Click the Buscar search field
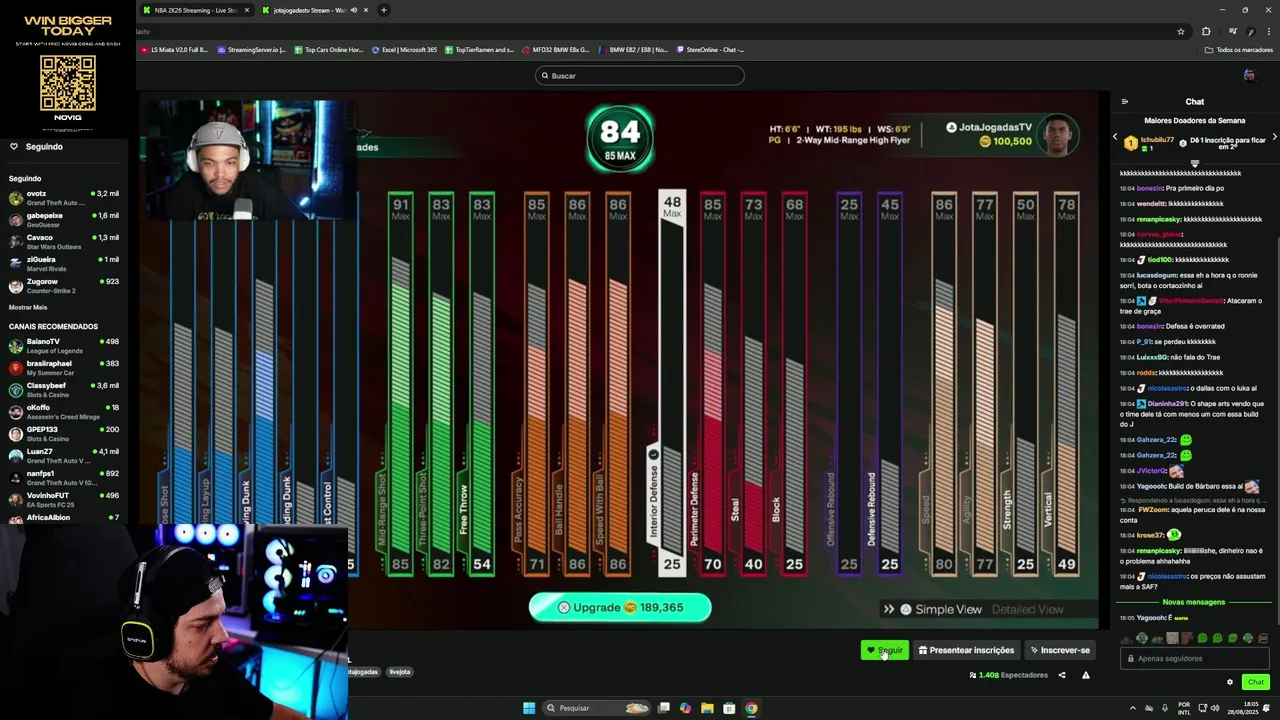This screenshot has width=1280, height=720. (640, 75)
